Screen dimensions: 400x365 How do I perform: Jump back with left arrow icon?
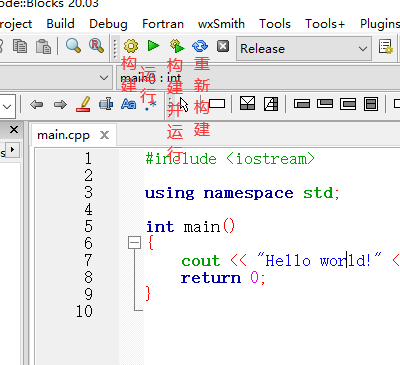point(36,104)
